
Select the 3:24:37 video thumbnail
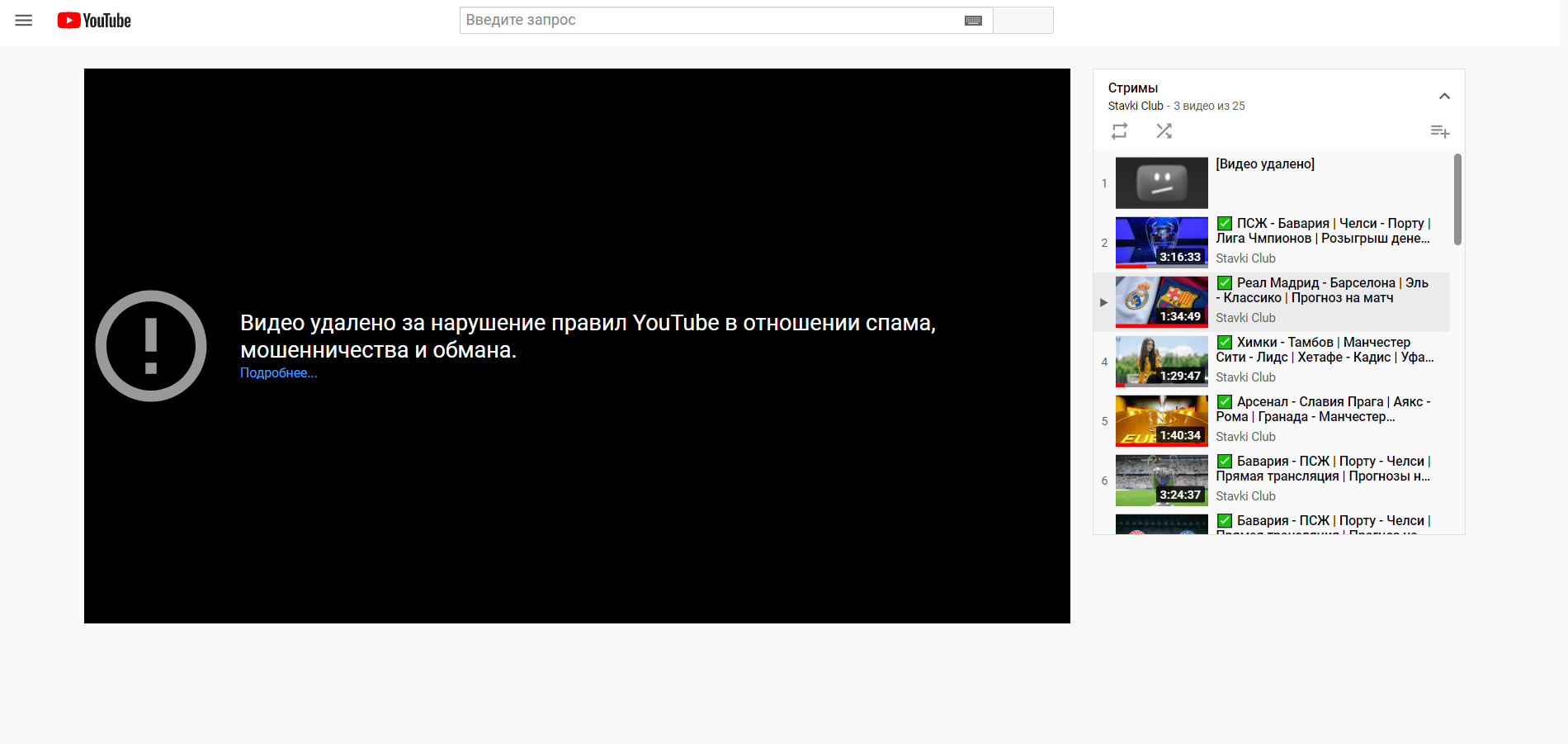[x=1161, y=481]
